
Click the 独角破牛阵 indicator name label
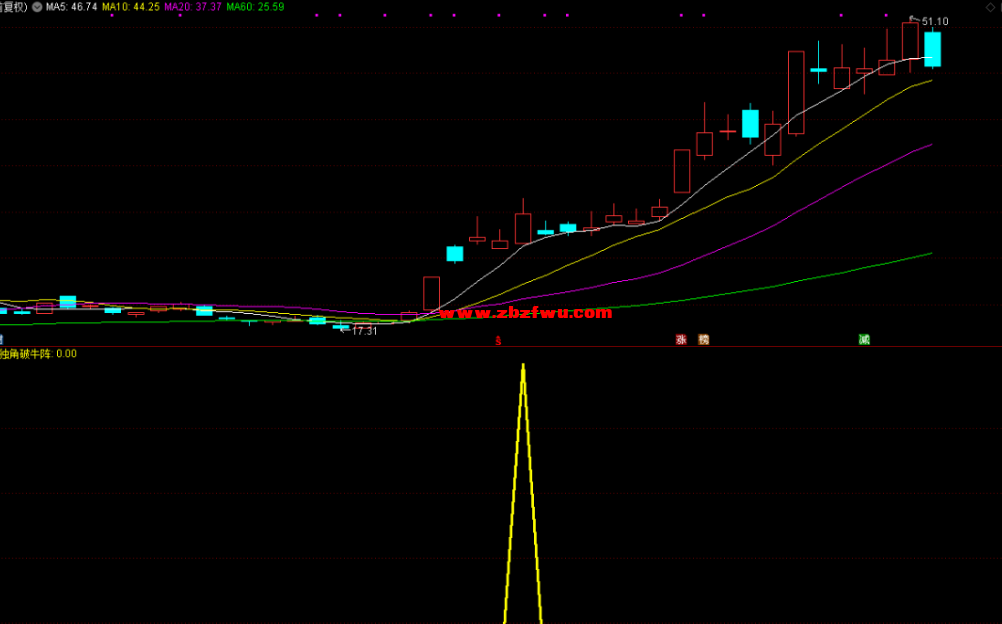point(26,354)
